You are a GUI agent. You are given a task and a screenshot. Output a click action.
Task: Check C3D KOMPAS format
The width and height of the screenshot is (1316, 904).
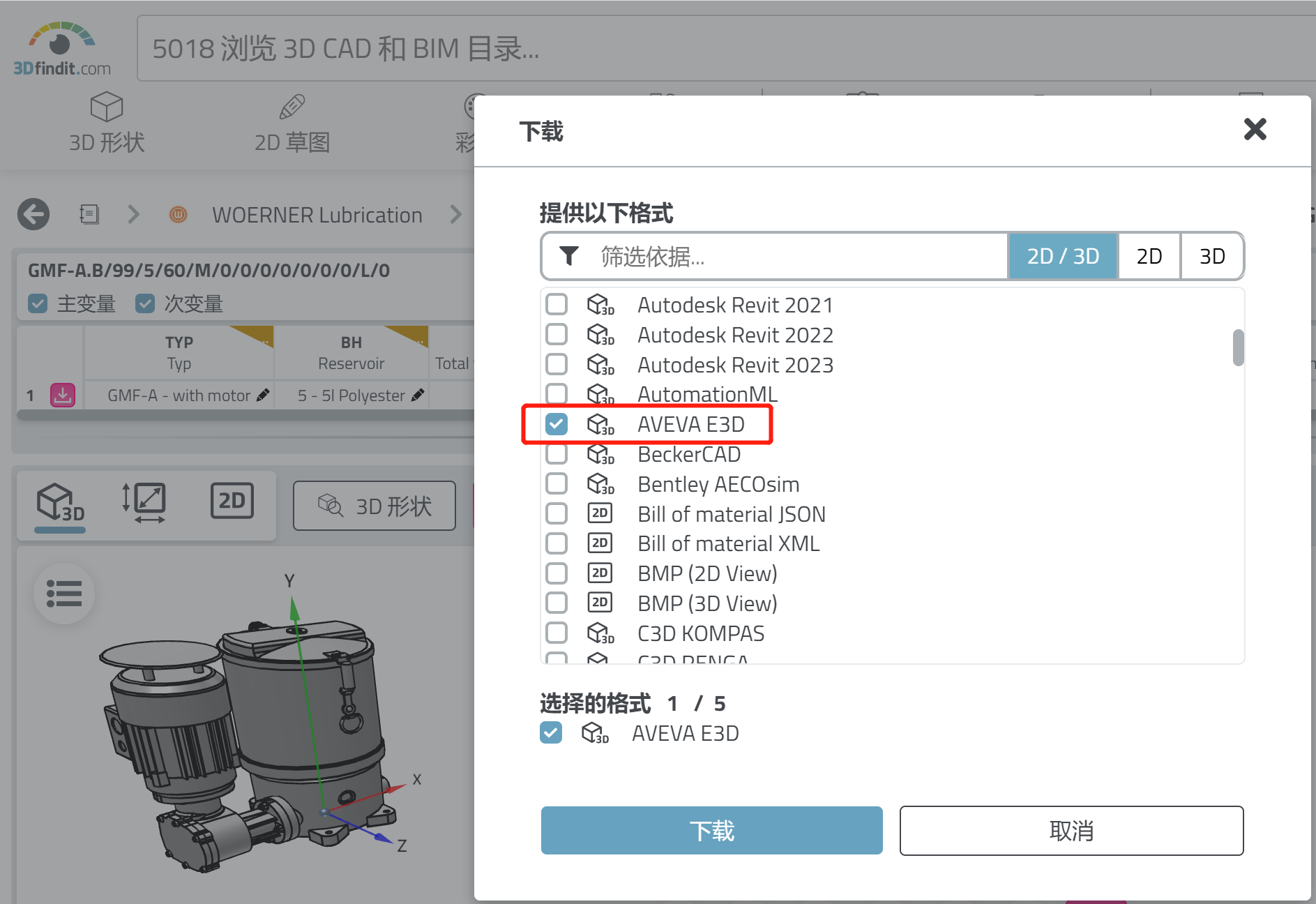pyautogui.click(x=557, y=633)
